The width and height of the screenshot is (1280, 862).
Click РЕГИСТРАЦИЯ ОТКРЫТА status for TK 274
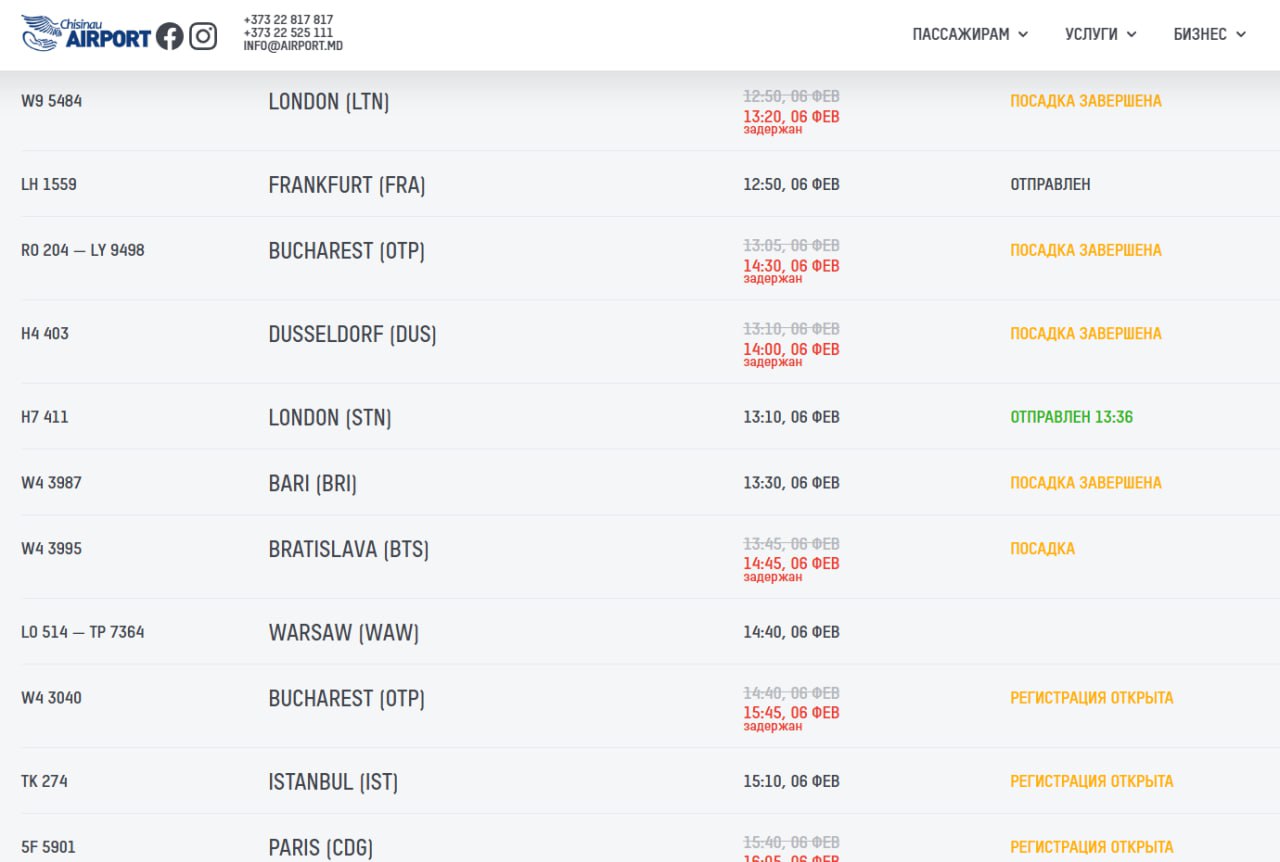click(x=1091, y=781)
